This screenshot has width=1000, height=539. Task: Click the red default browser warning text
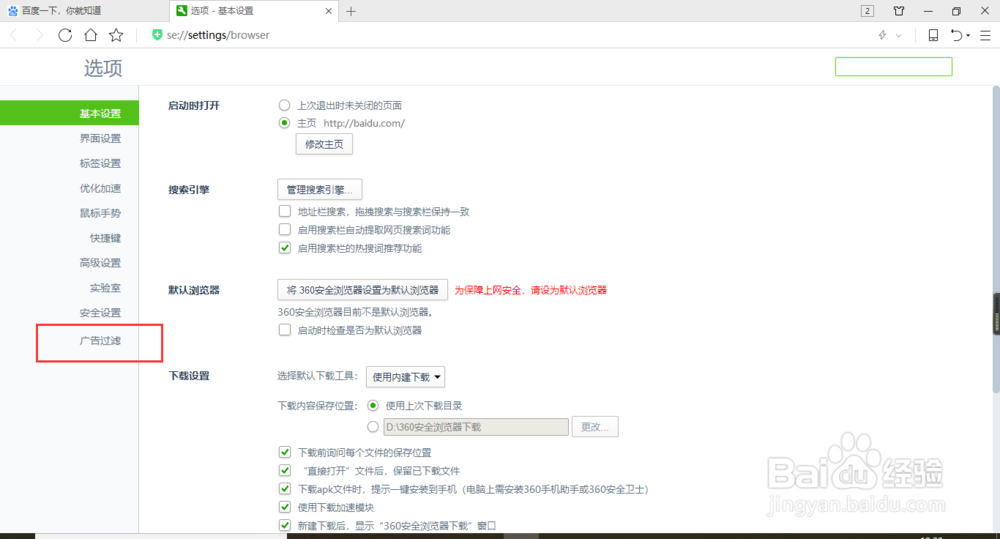(x=530, y=290)
